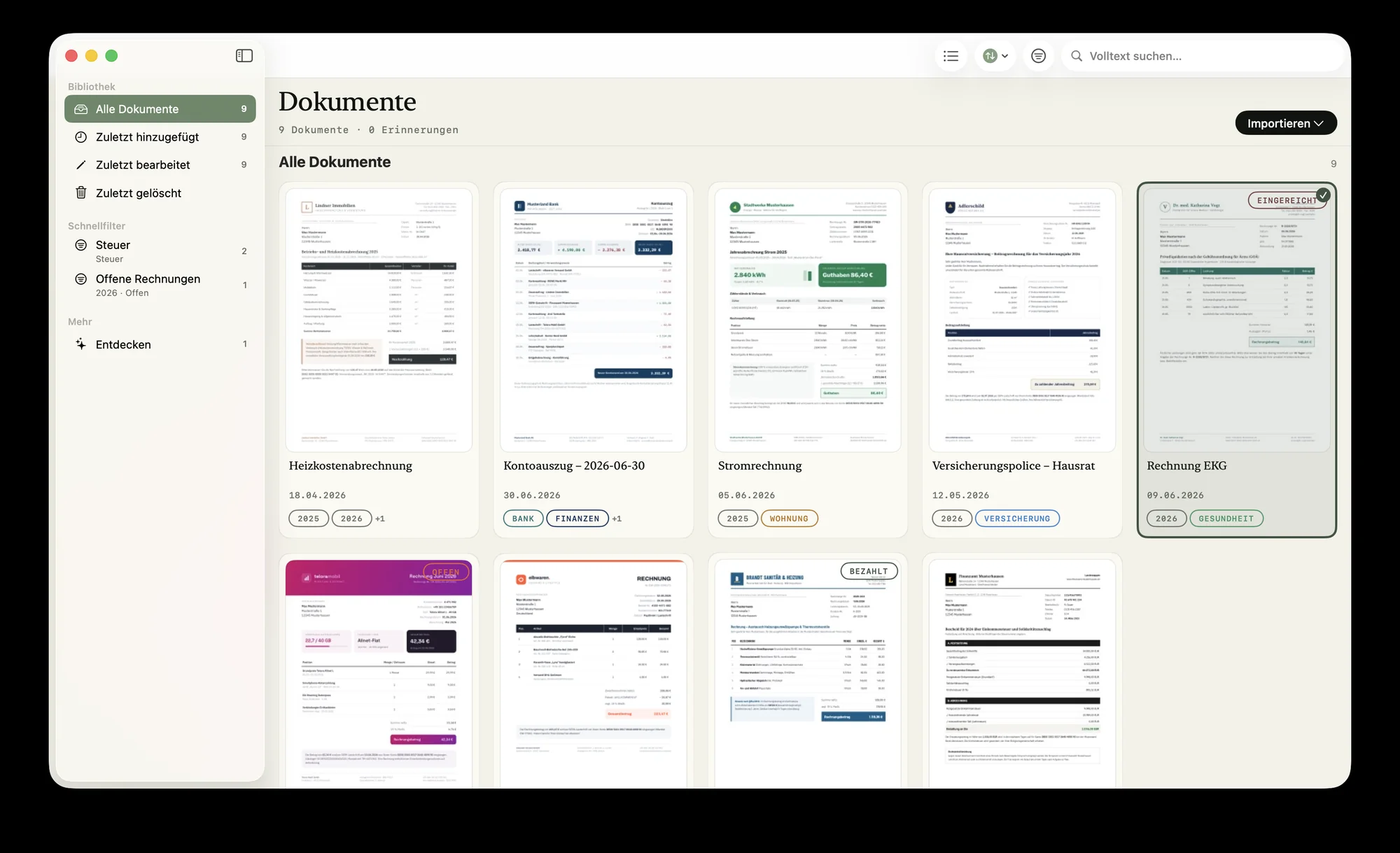
Task: Click the BEZAHLT status badge
Action: pyautogui.click(x=869, y=572)
